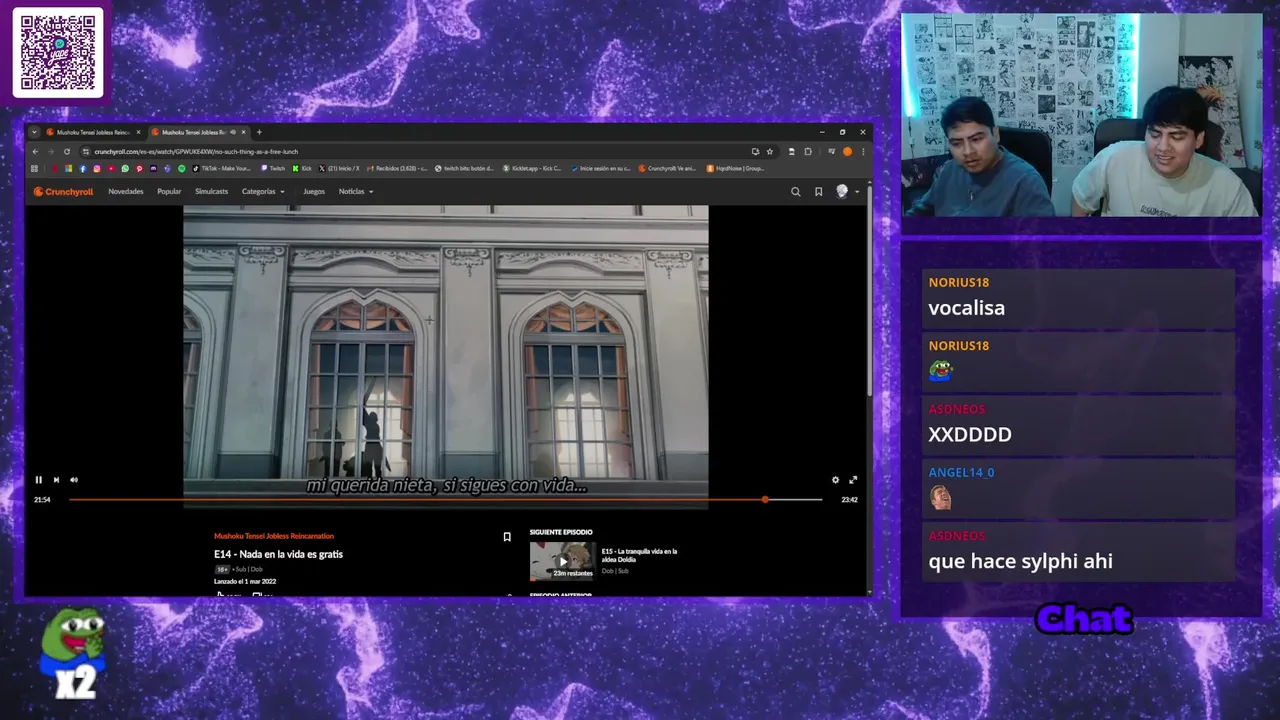The height and width of the screenshot is (720, 1280).
Task: Open HqrdNoise Group bookmark
Action: click(736, 168)
